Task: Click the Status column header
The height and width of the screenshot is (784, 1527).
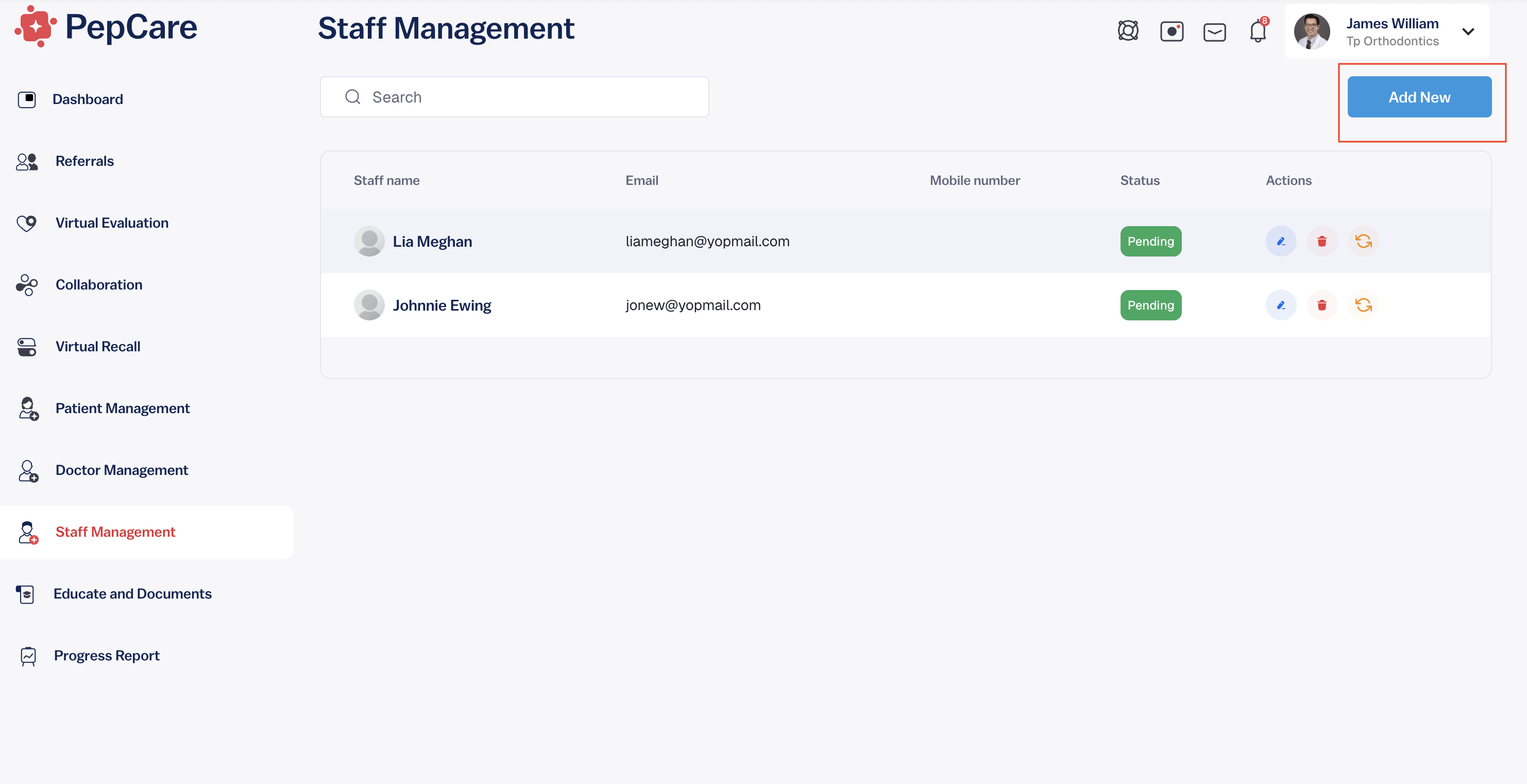Action: click(1139, 180)
